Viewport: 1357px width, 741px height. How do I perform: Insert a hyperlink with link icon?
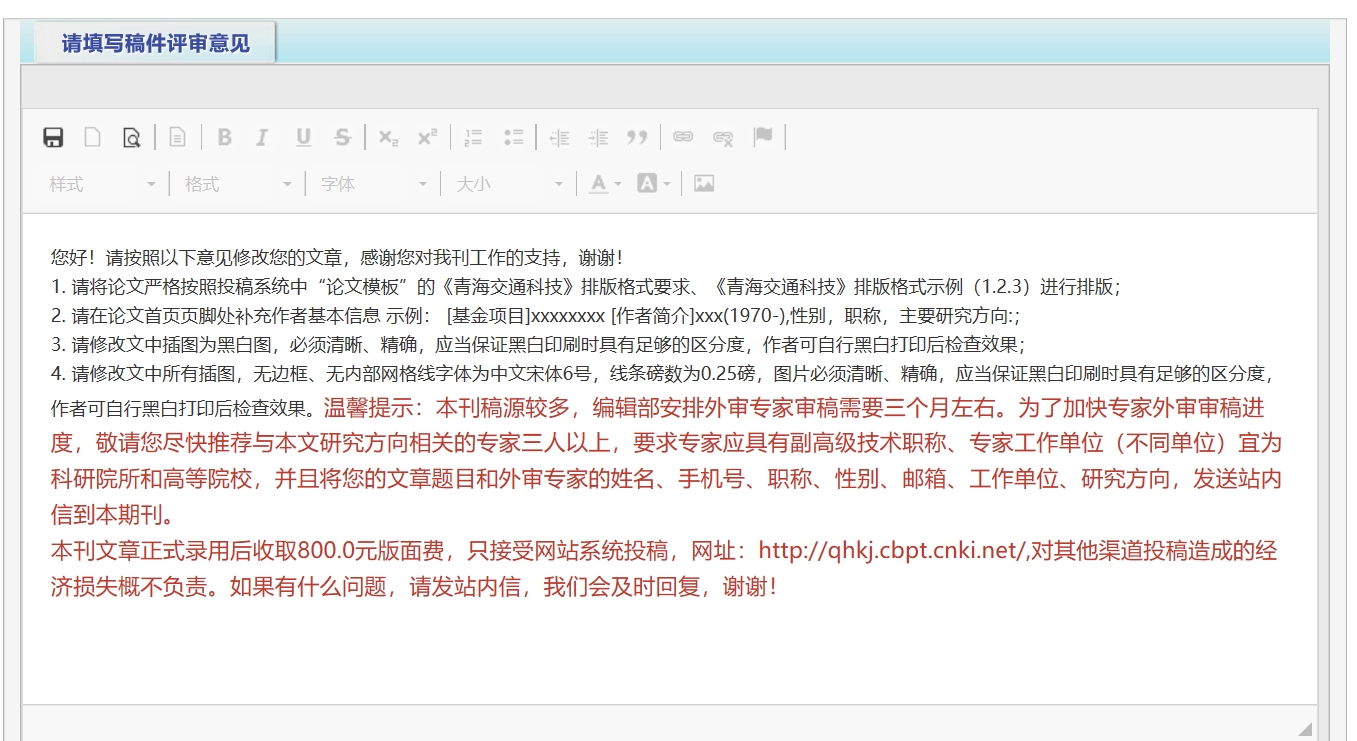coord(683,138)
